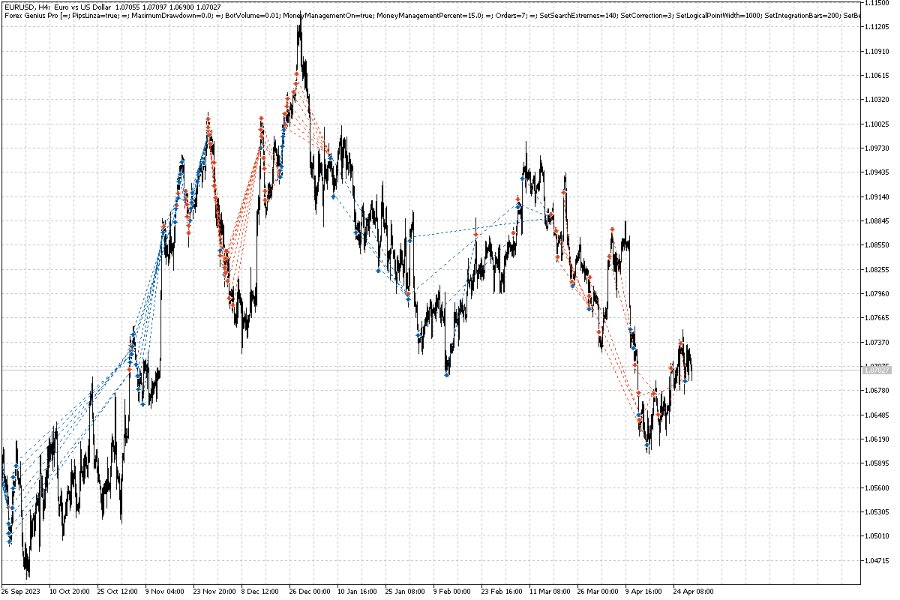
Task: Click the 1.11500 price axis label
Action: coord(876,3)
